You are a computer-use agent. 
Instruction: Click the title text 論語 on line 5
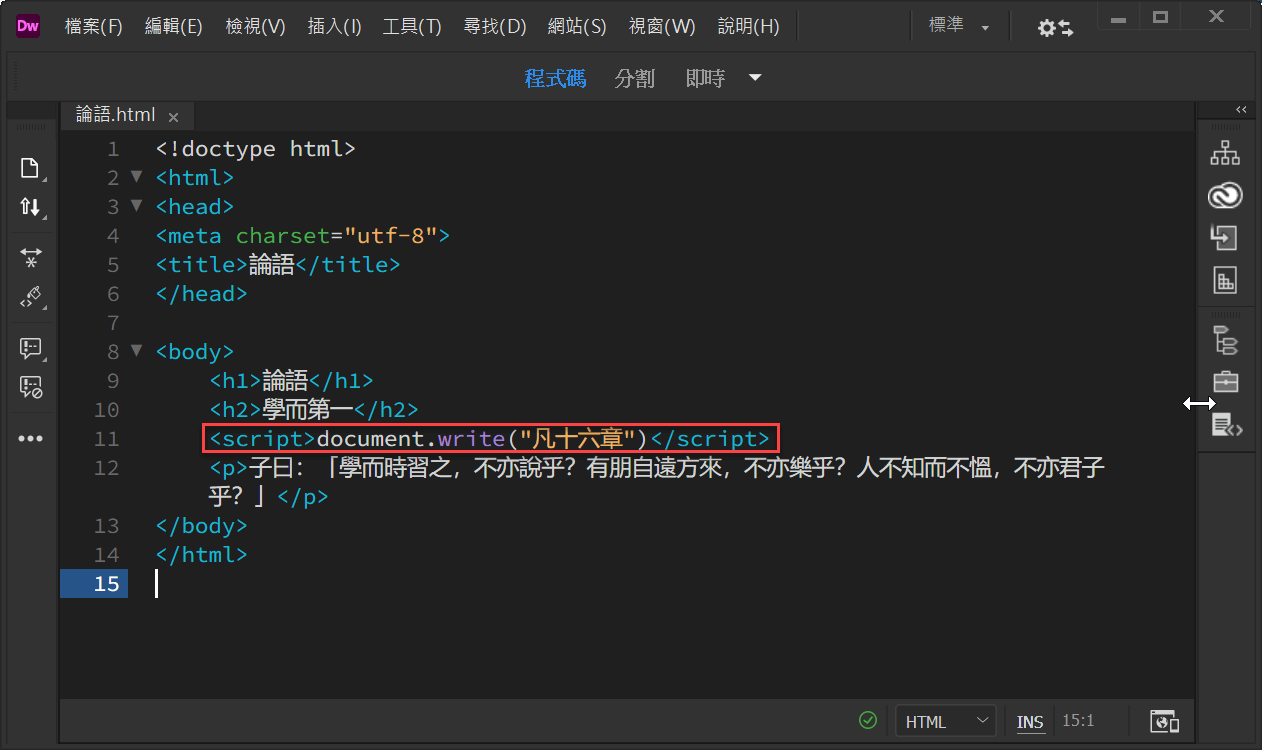[271, 265]
